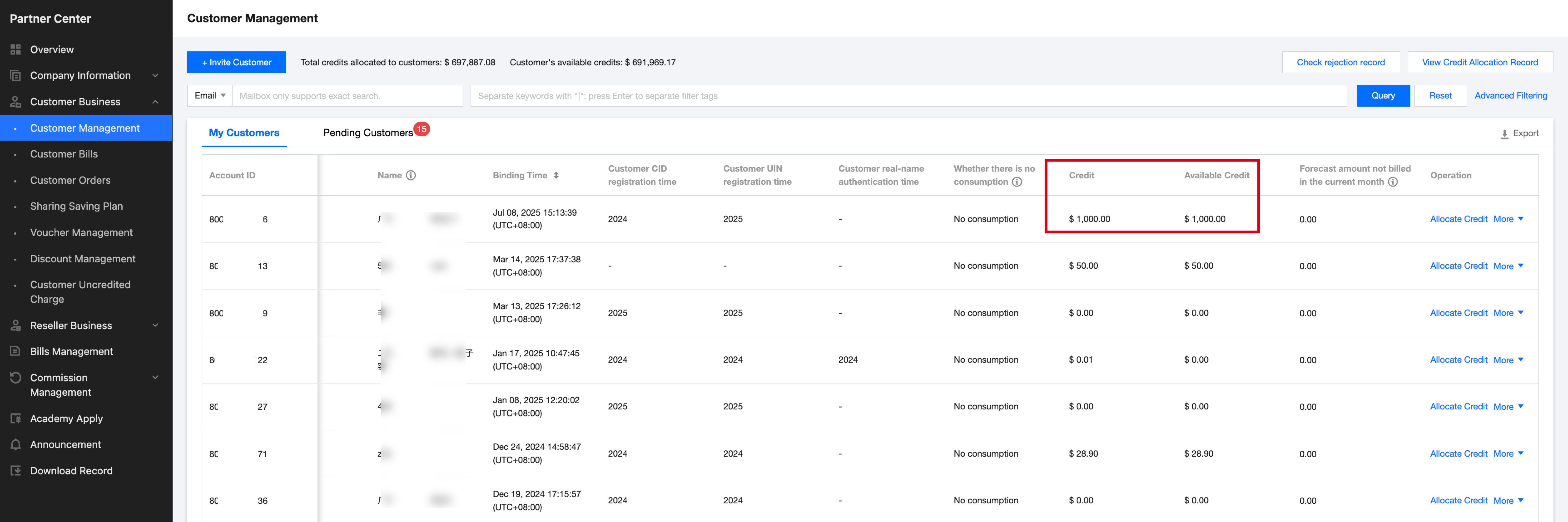Screen dimensions: 1568x522
Task: Expand the More menu on the first customer row
Action: tap(1508, 219)
